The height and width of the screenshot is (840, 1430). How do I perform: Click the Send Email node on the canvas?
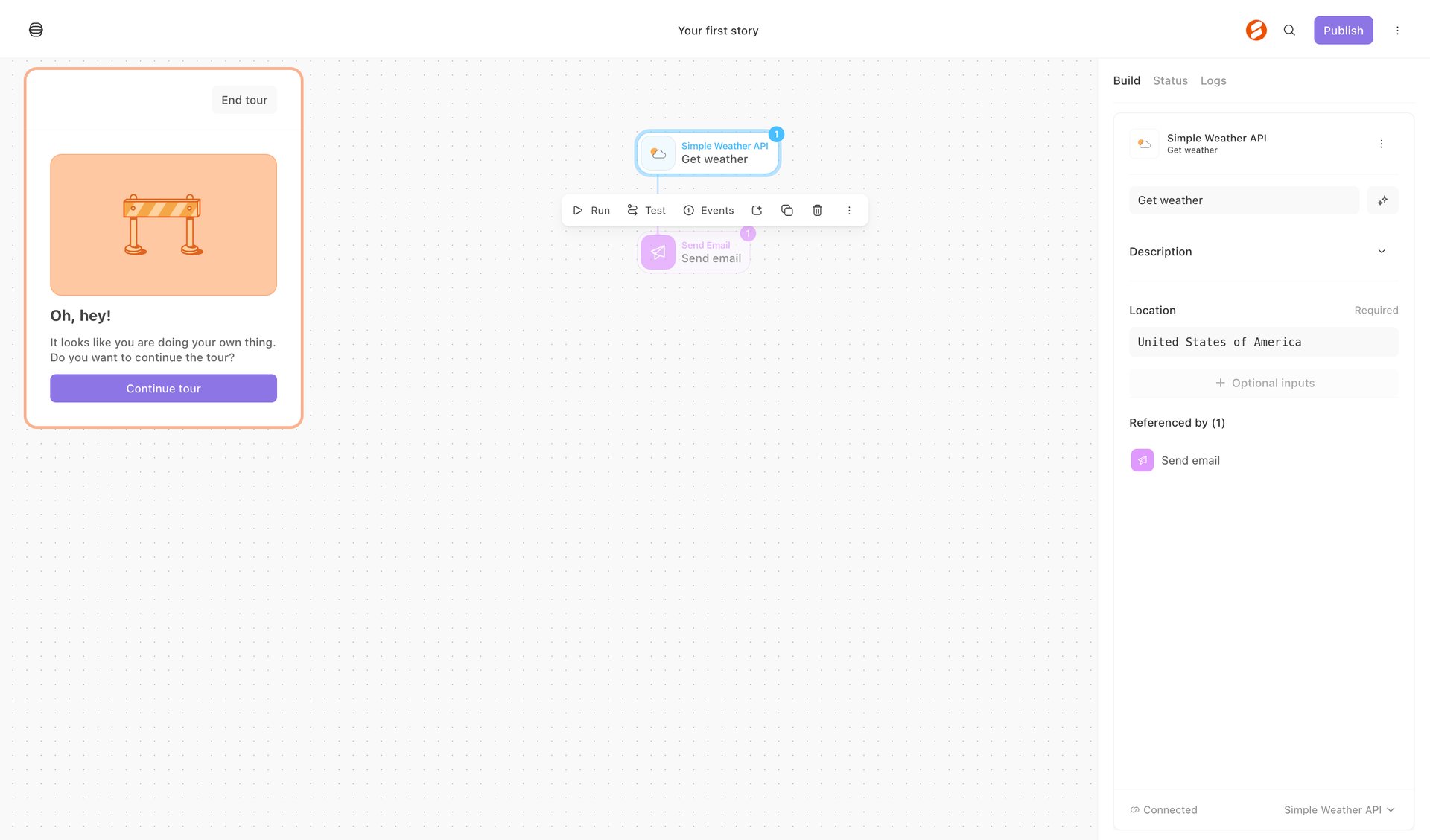pos(693,252)
